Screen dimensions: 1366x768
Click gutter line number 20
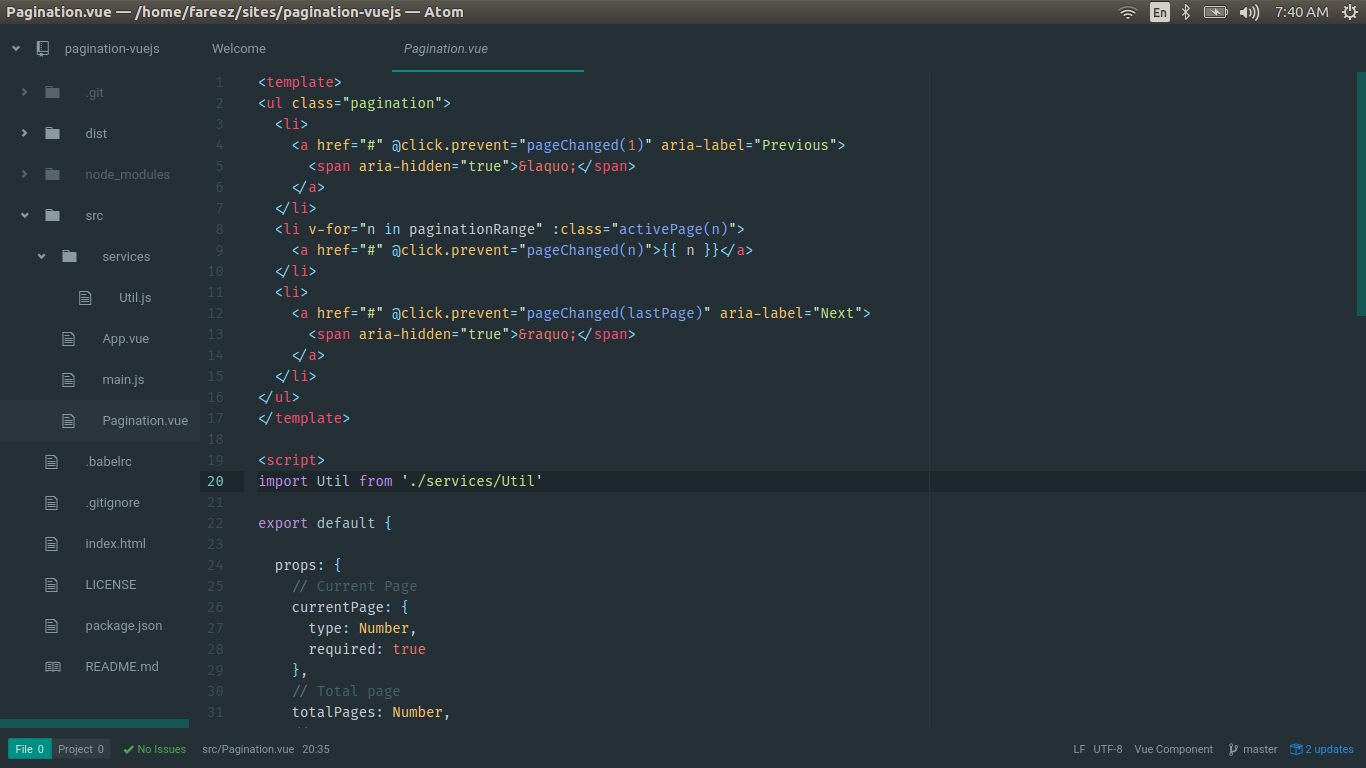pyautogui.click(x=216, y=481)
